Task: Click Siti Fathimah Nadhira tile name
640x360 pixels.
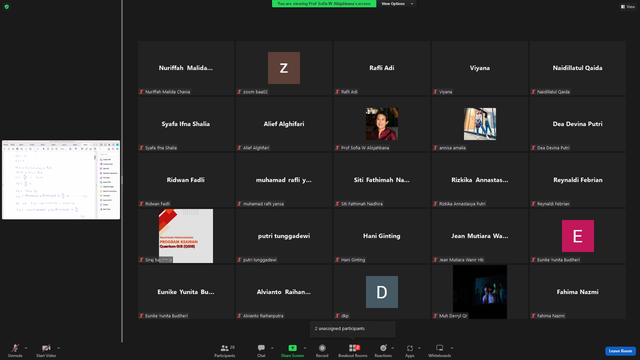Action: (x=382, y=180)
